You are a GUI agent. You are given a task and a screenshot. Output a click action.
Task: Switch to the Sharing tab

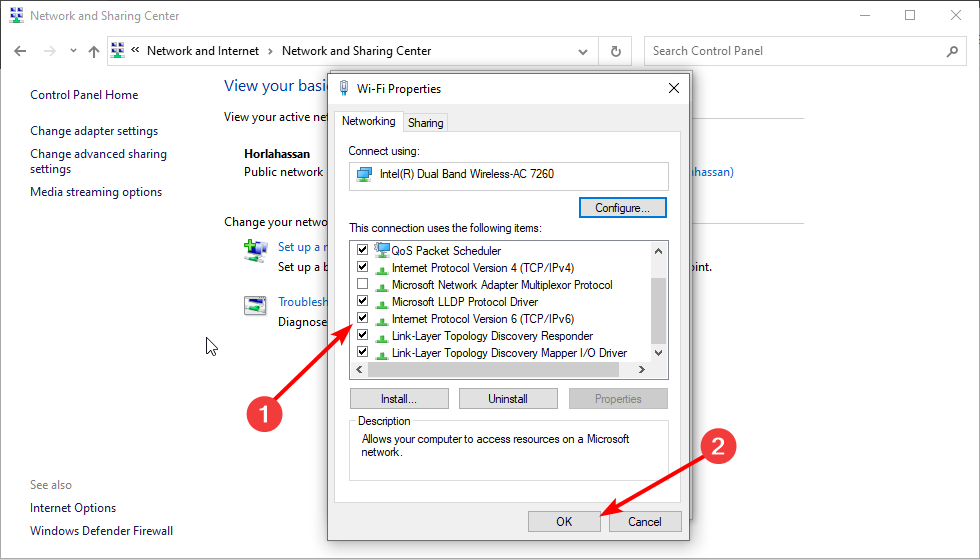click(x=426, y=123)
